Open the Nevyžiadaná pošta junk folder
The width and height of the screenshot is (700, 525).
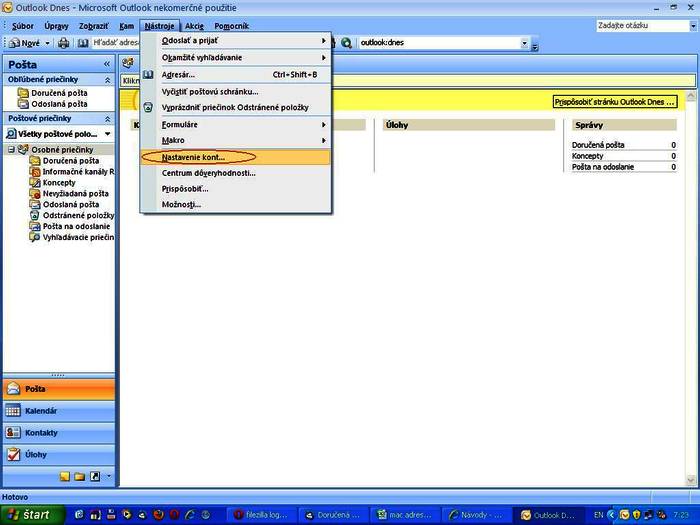point(75,193)
